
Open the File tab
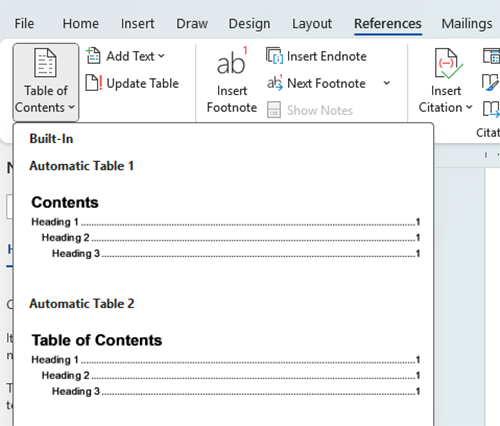pos(24,24)
